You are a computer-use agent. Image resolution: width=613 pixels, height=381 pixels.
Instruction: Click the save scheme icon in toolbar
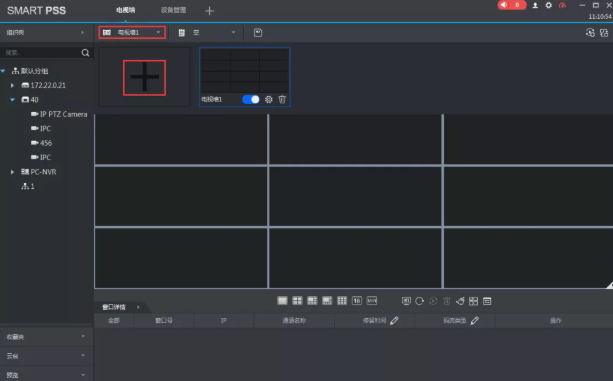click(258, 32)
